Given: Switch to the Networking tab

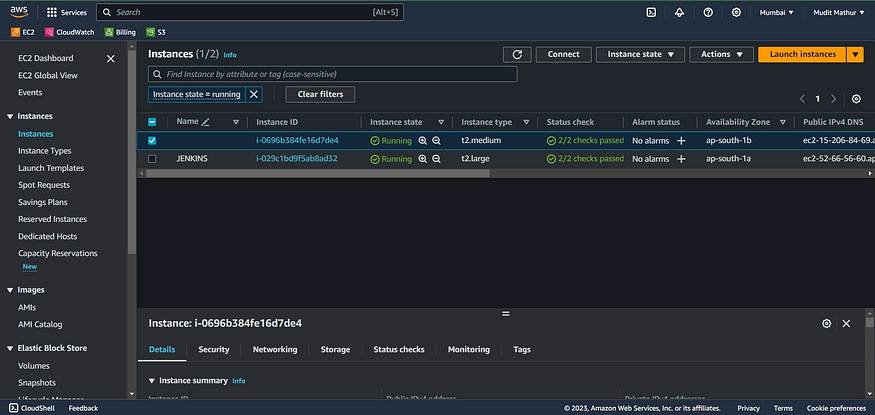Looking at the screenshot, I should coord(275,349).
